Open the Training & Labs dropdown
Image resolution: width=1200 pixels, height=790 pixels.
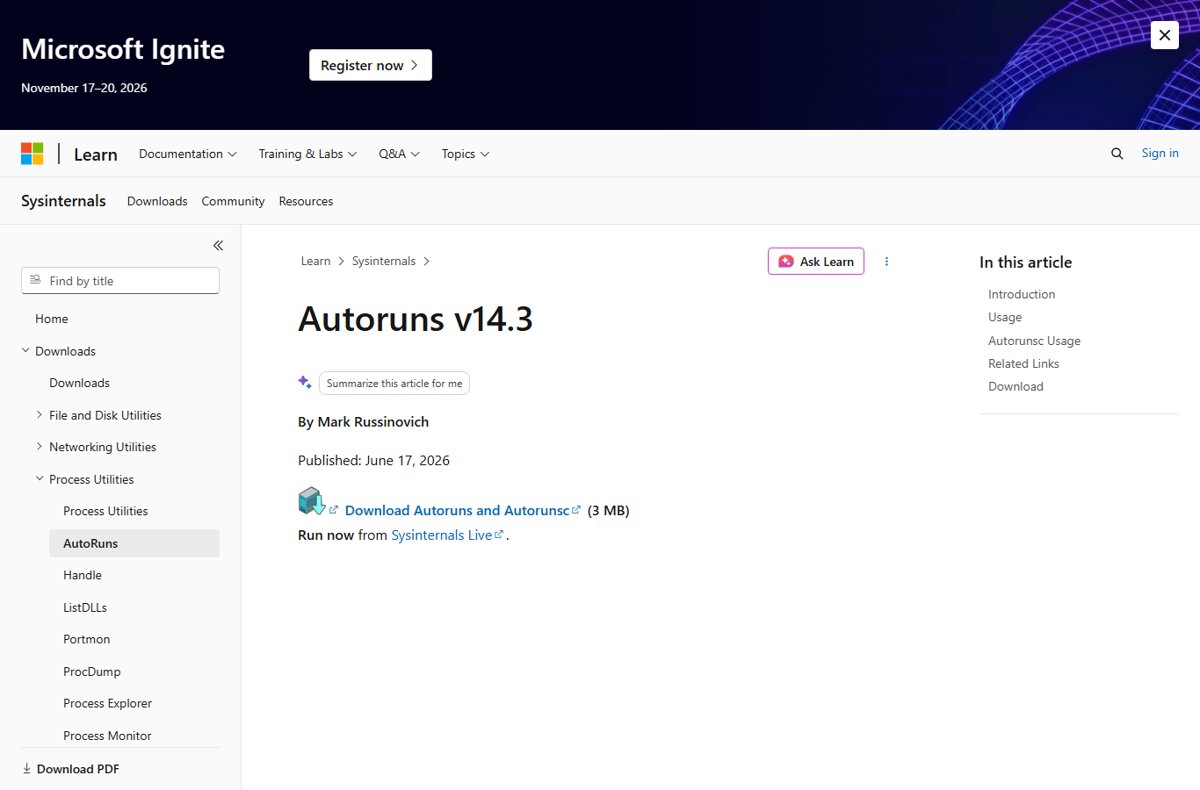click(x=308, y=153)
